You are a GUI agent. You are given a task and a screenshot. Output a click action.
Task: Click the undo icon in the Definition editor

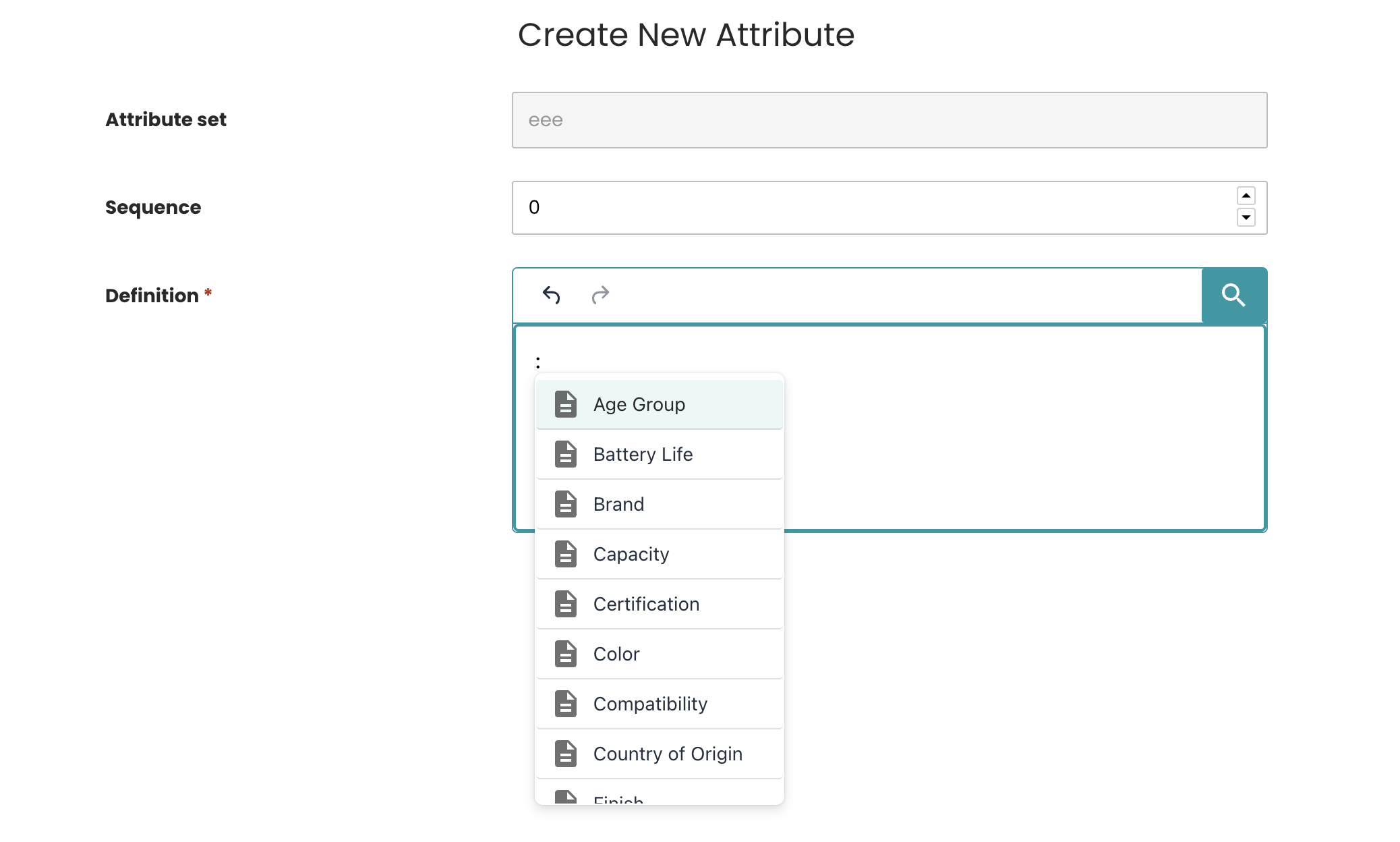point(552,295)
